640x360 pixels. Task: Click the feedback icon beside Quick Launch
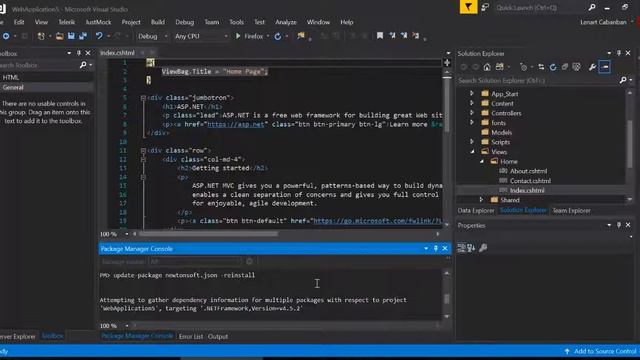[485, 7]
